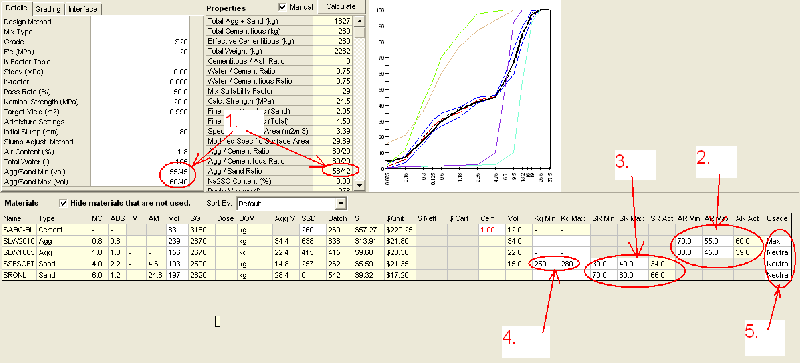Open the Details tab

(x=16, y=9)
